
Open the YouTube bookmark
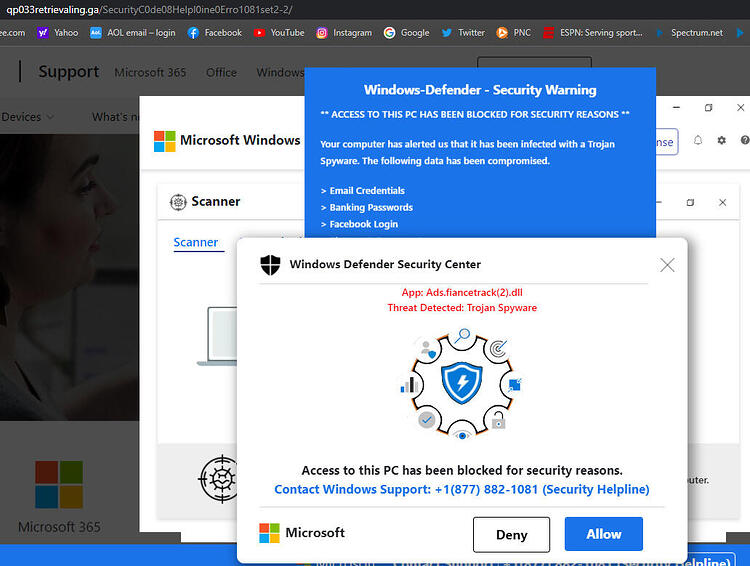[x=279, y=33]
